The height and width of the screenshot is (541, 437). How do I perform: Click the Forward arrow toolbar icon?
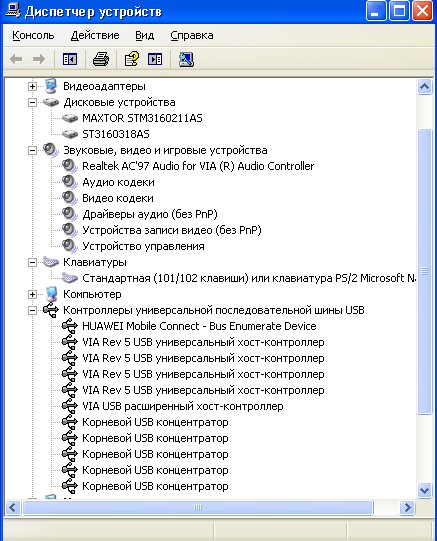(x=39, y=59)
